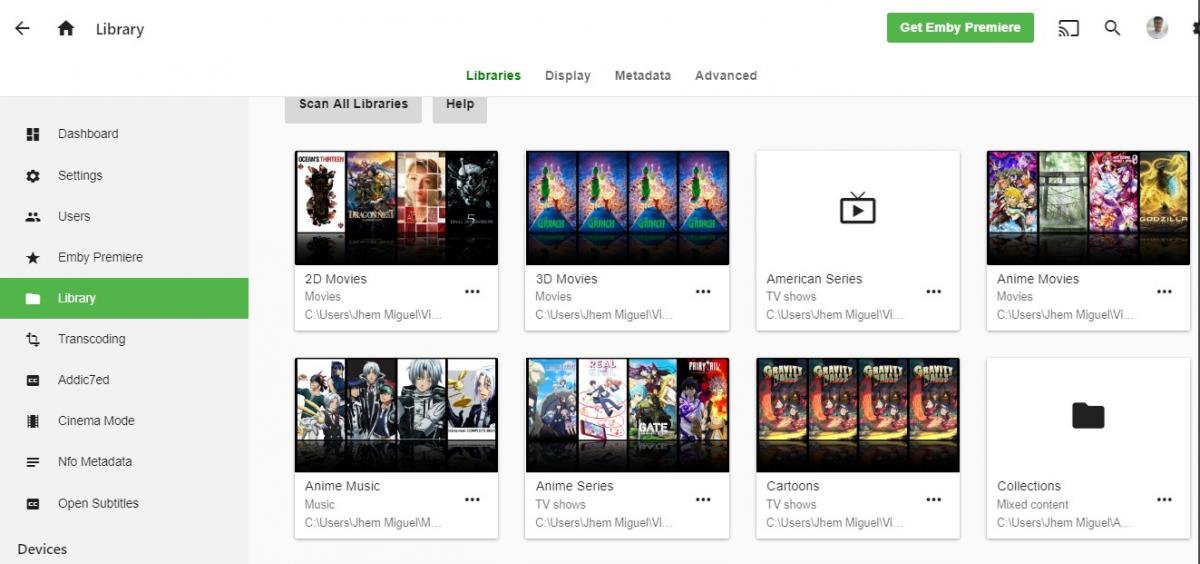Click the Transcoding icon in sidebar
Image resolution: width=1200 pixels, height=564 pixels.
click(x=33, y=340)
